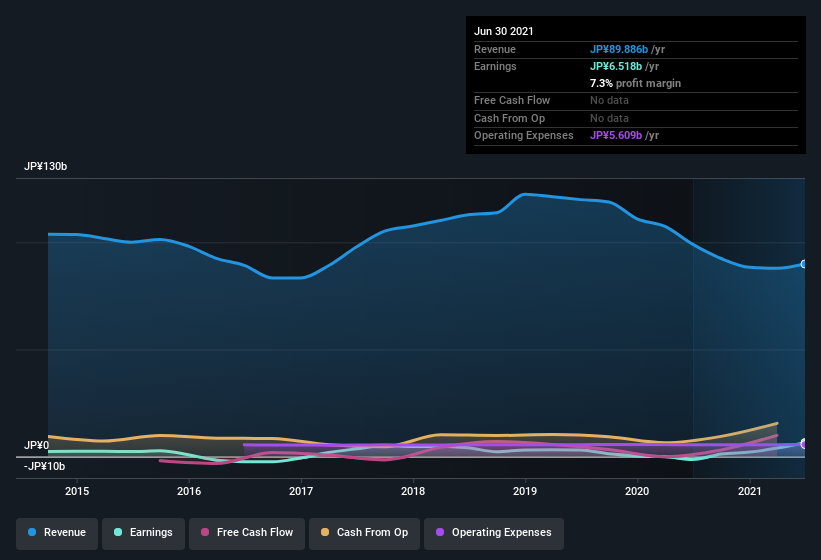
Task: Click the Earnings tooltip row label
Action: point(495,66)
